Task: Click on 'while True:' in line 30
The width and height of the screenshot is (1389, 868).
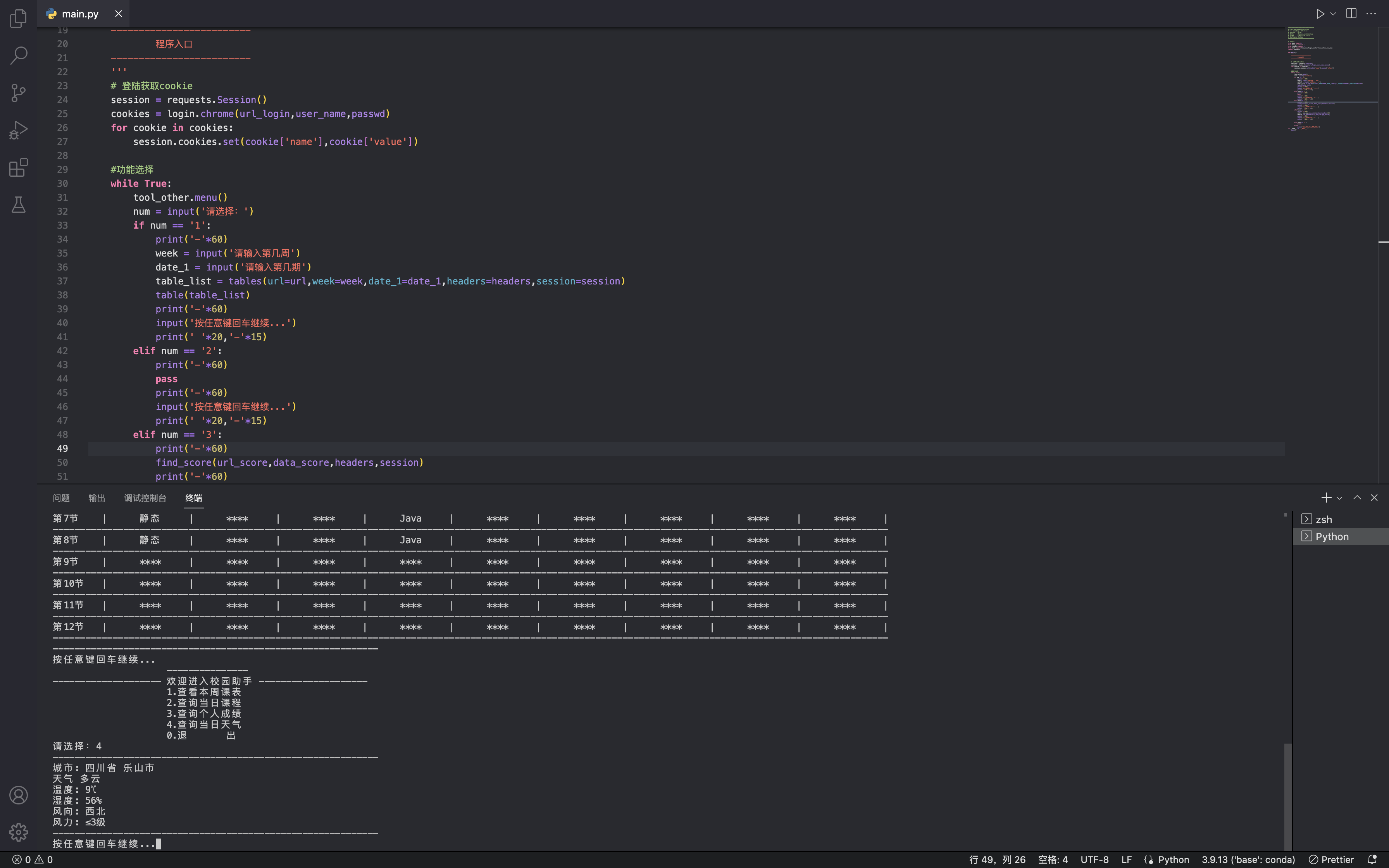Action: (x=141, y=184)
